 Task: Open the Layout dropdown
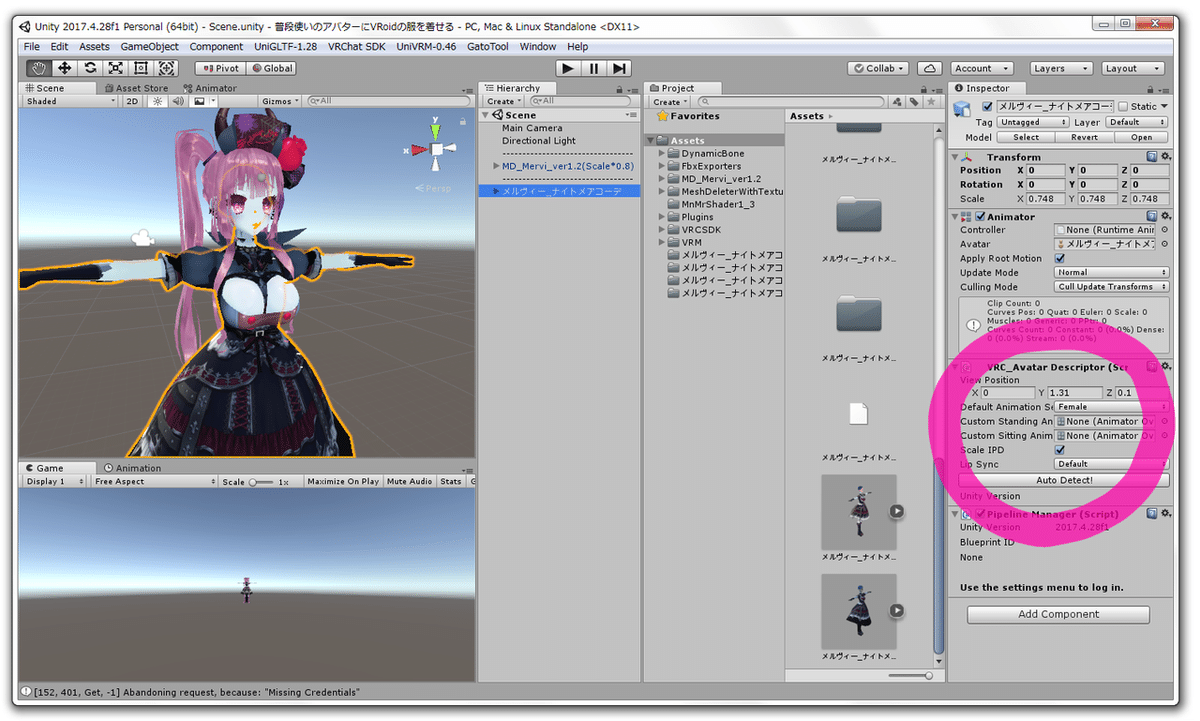[1132, 68]
